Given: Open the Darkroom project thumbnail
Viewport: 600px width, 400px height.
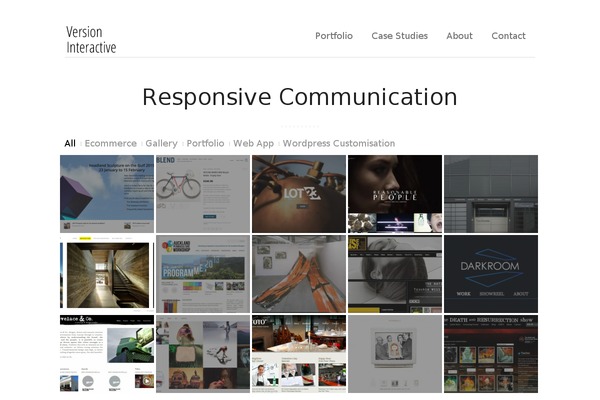Looking at the screenshot, I should (x=491, y=274).
